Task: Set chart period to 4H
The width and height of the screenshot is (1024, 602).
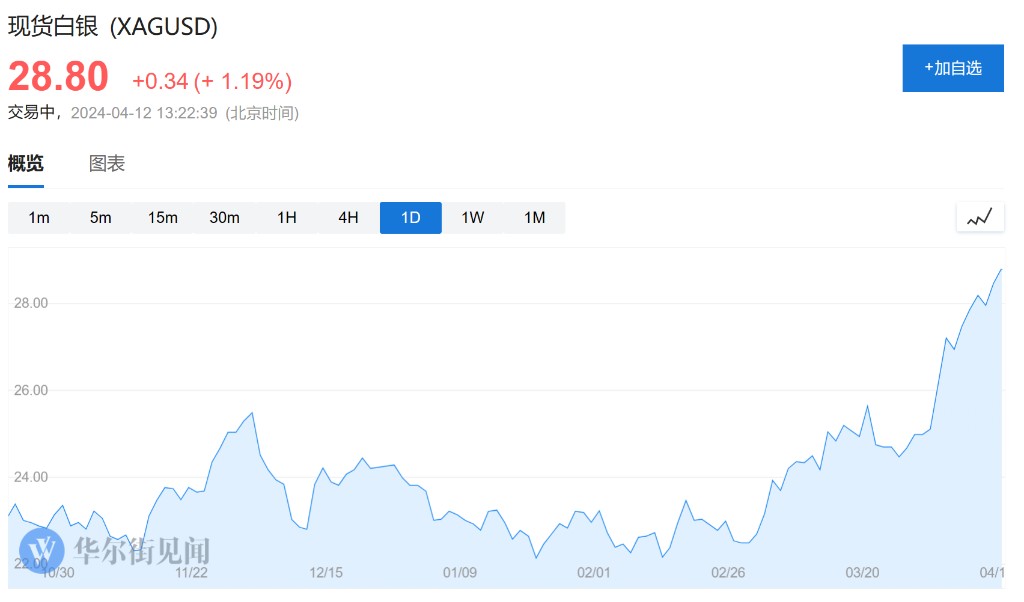Action: pos(348,218)
